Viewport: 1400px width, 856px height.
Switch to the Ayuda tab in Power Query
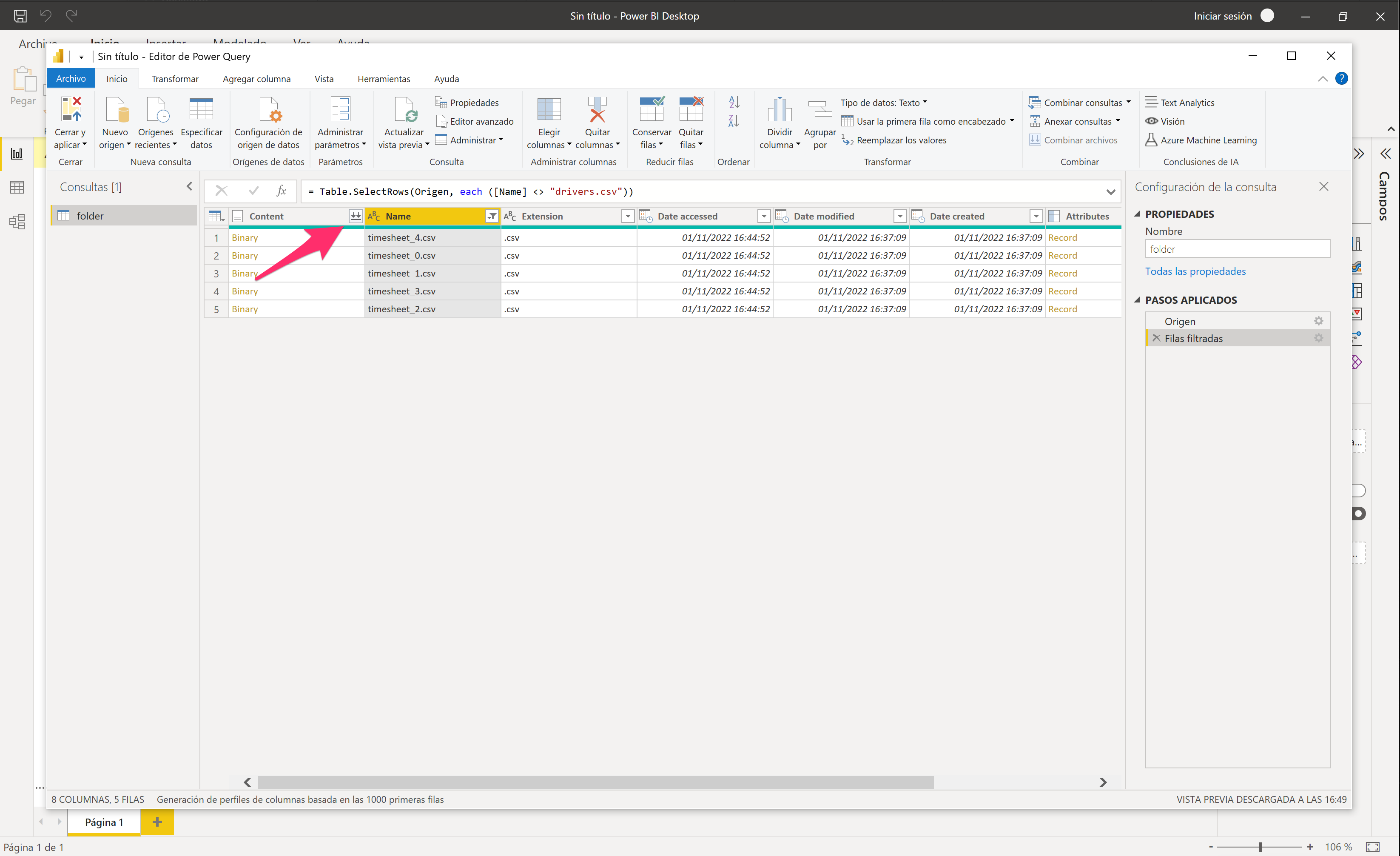[447, 78]
